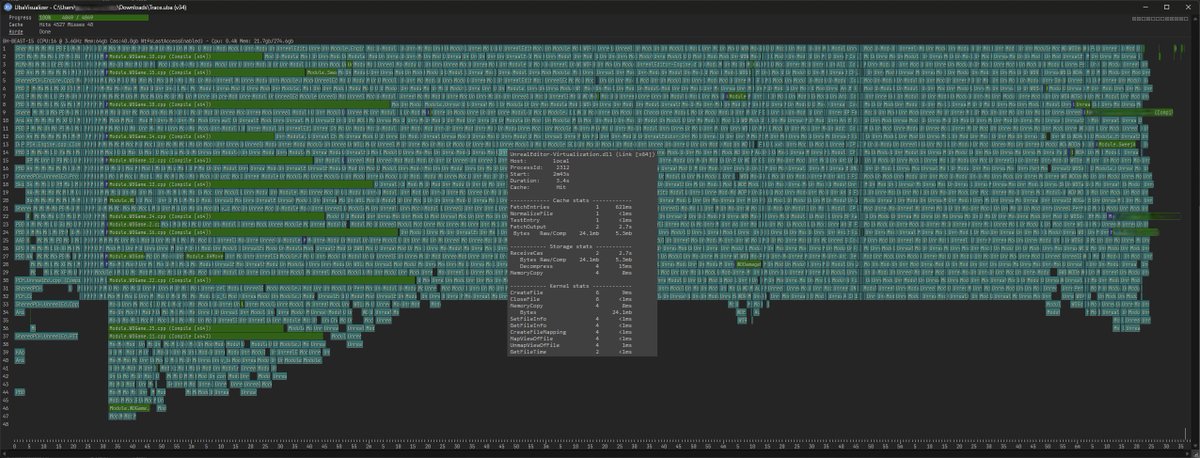
Task: Click the UnrealEditor-Virtualization.dll tooltip title
Action: (582, 155)
